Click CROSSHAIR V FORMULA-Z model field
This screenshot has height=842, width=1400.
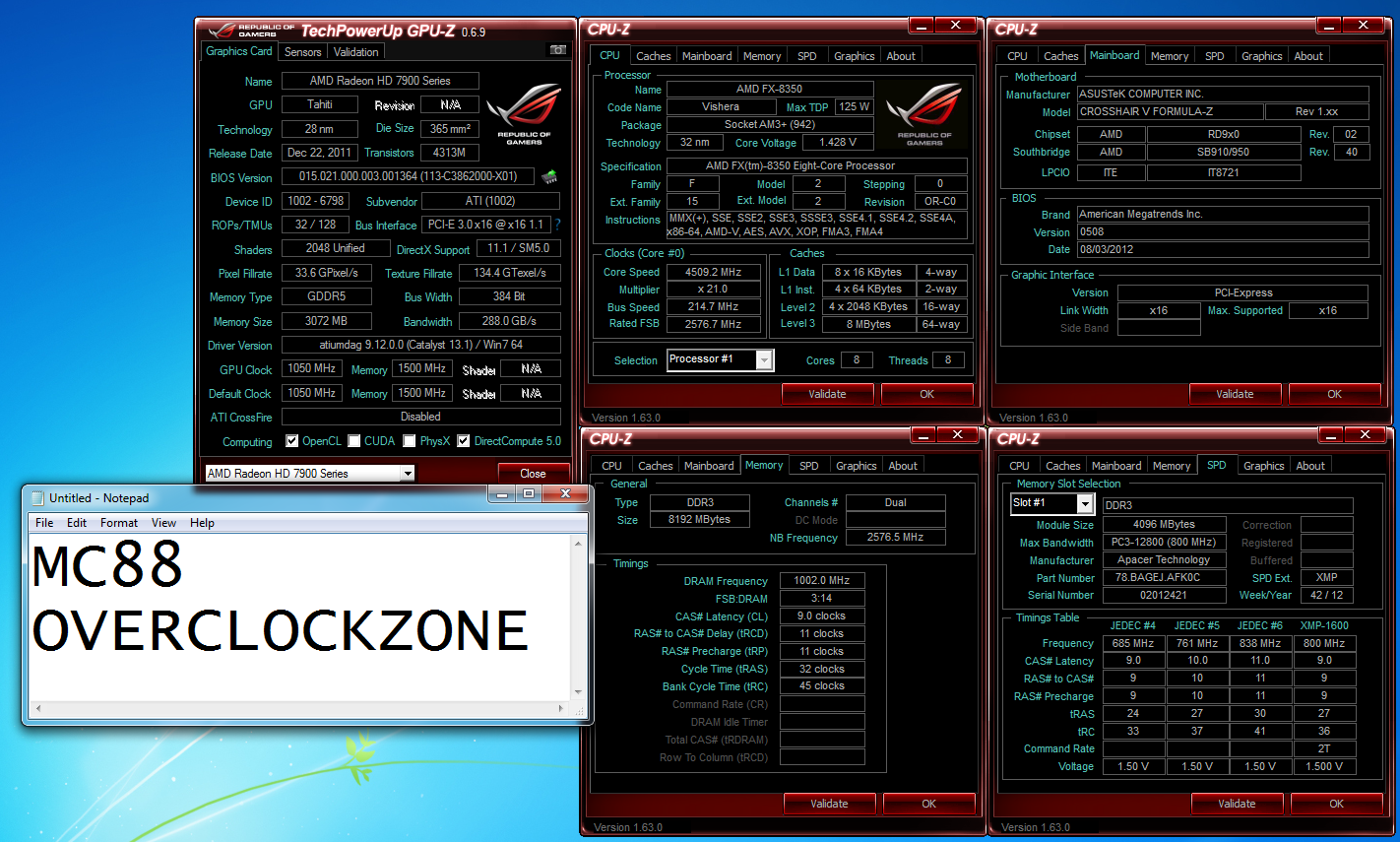pos(1170,112)
